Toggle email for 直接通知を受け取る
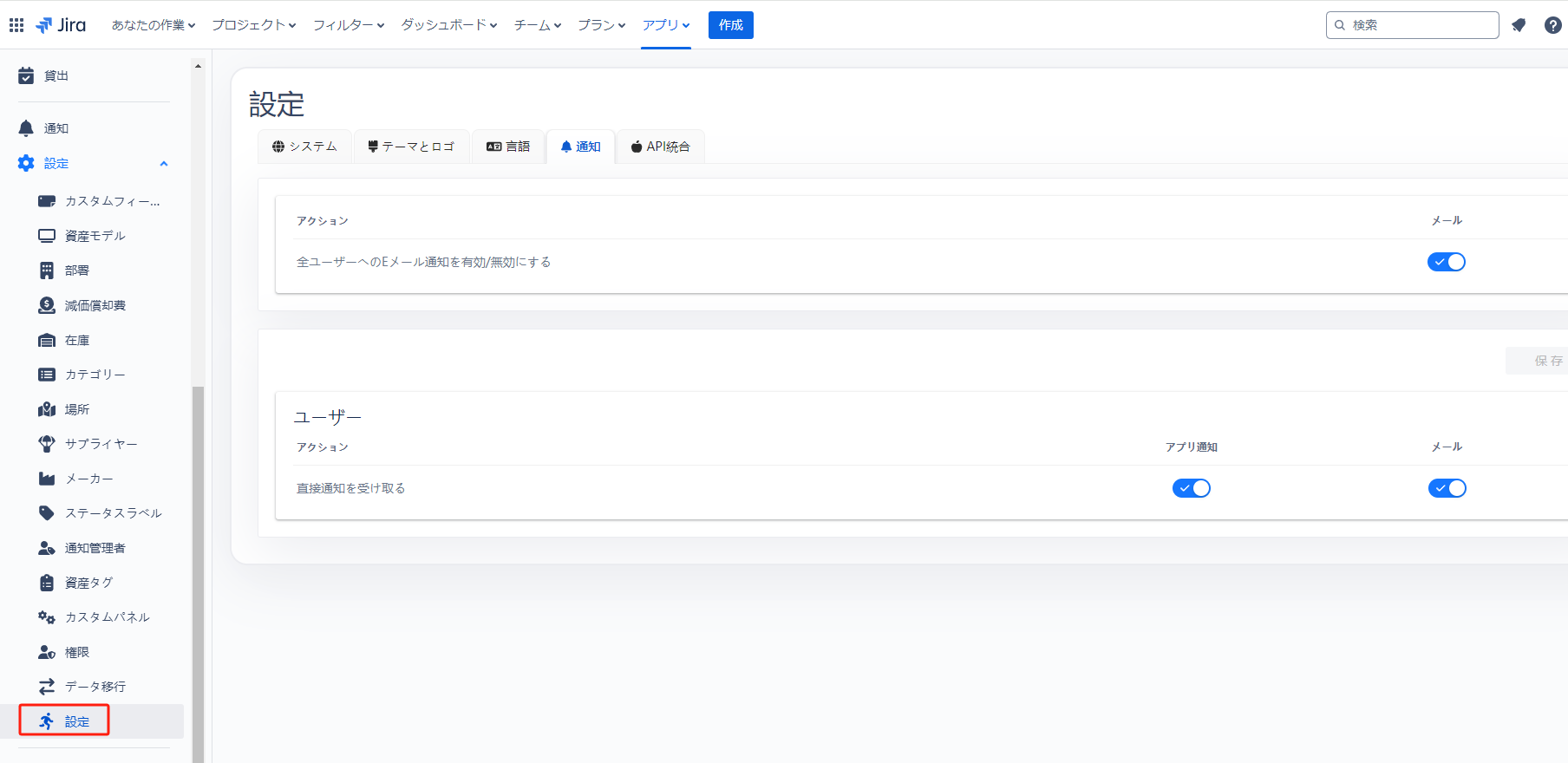 [x=1447, y=488]
